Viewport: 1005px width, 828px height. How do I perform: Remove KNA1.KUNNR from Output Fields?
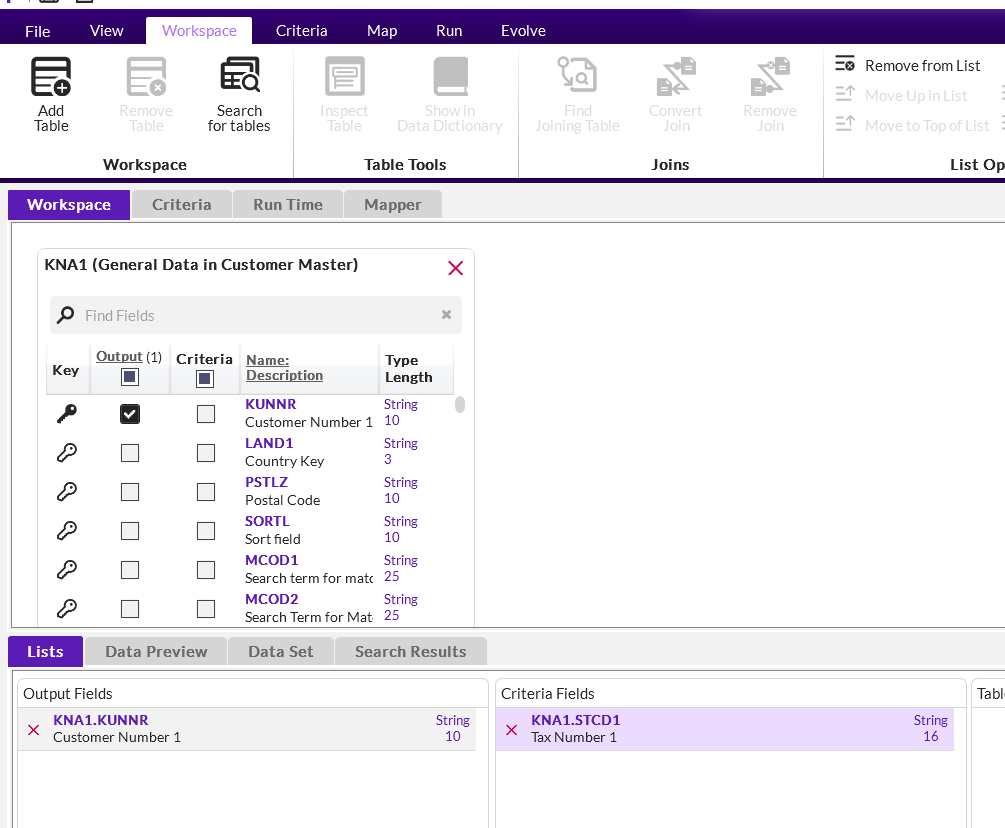pyautogui.click(x=34, y=730)
